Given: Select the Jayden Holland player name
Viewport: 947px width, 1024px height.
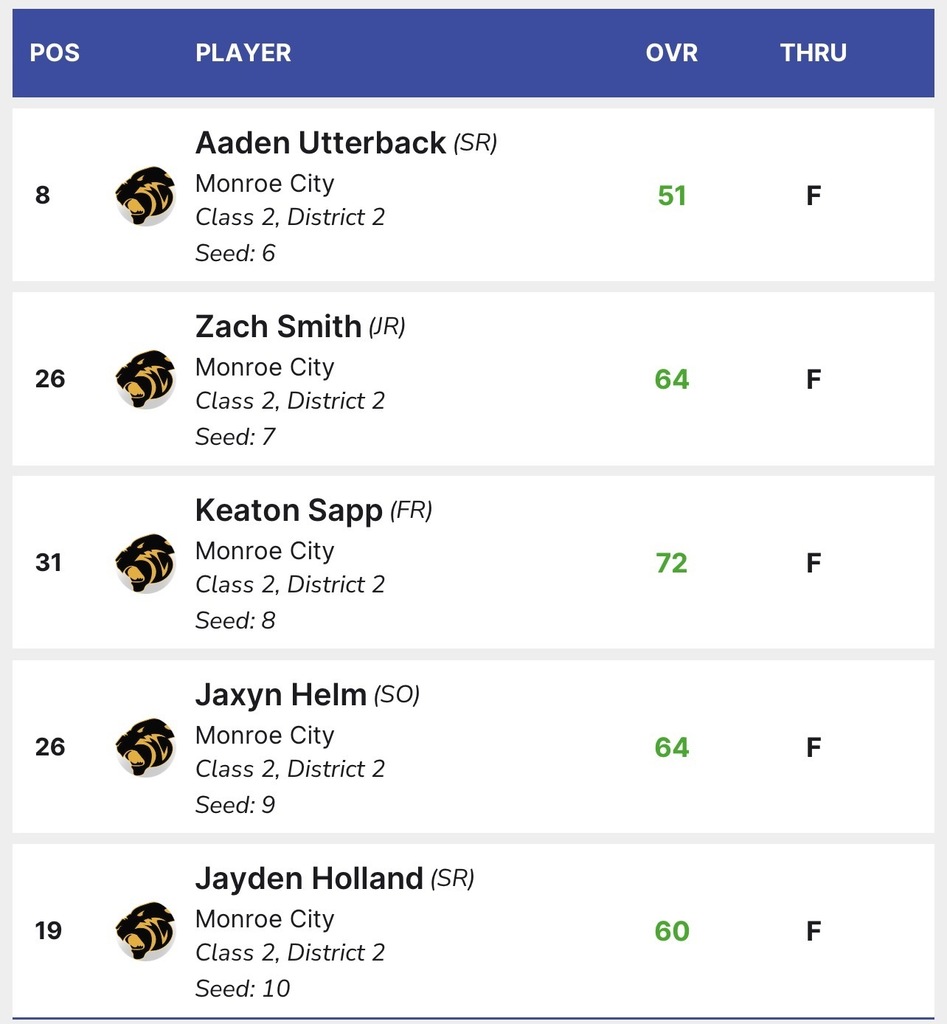Looking at the screenshot, I should [309, 879].
